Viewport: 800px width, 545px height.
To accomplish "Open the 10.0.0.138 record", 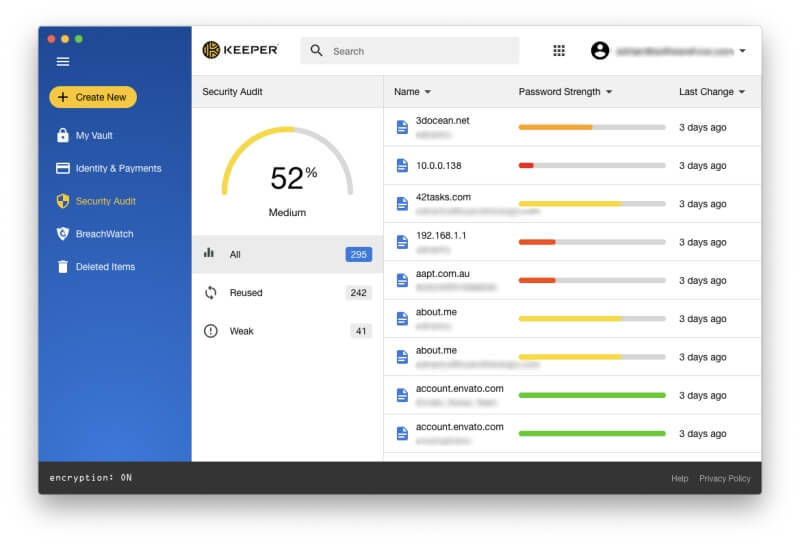I will pos(572,165).
